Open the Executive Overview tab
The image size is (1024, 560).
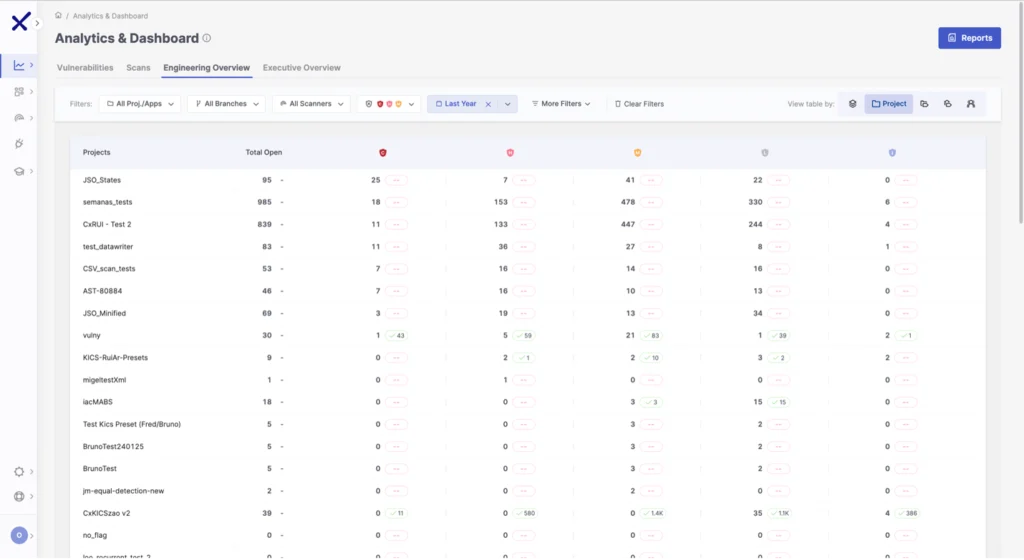click(302, 68)
